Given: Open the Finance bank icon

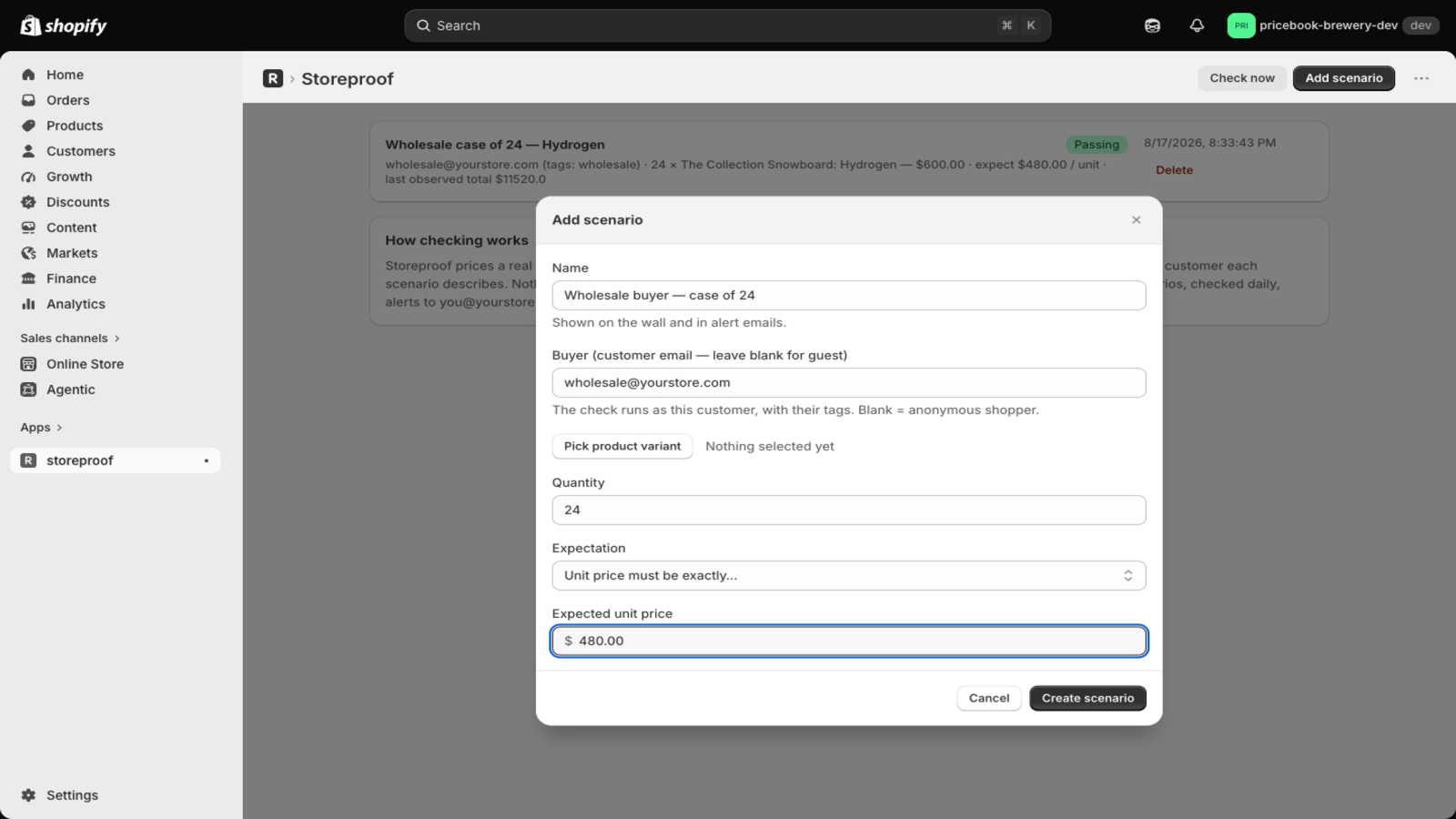Looking at the screenshot, I should (x=28, y=278).
